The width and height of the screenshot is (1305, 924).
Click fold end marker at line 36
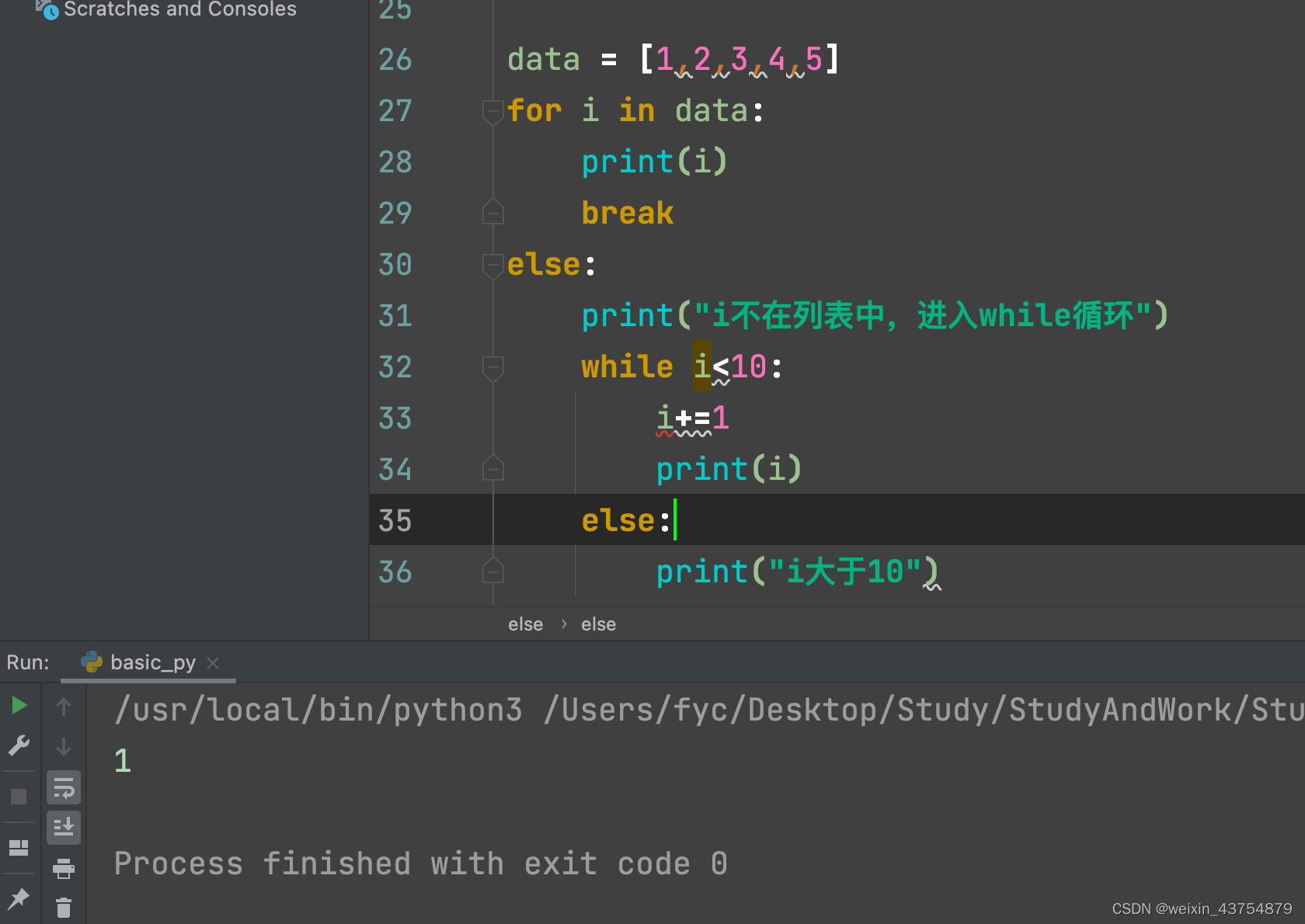pyautogui.click(x=492, y=571)
